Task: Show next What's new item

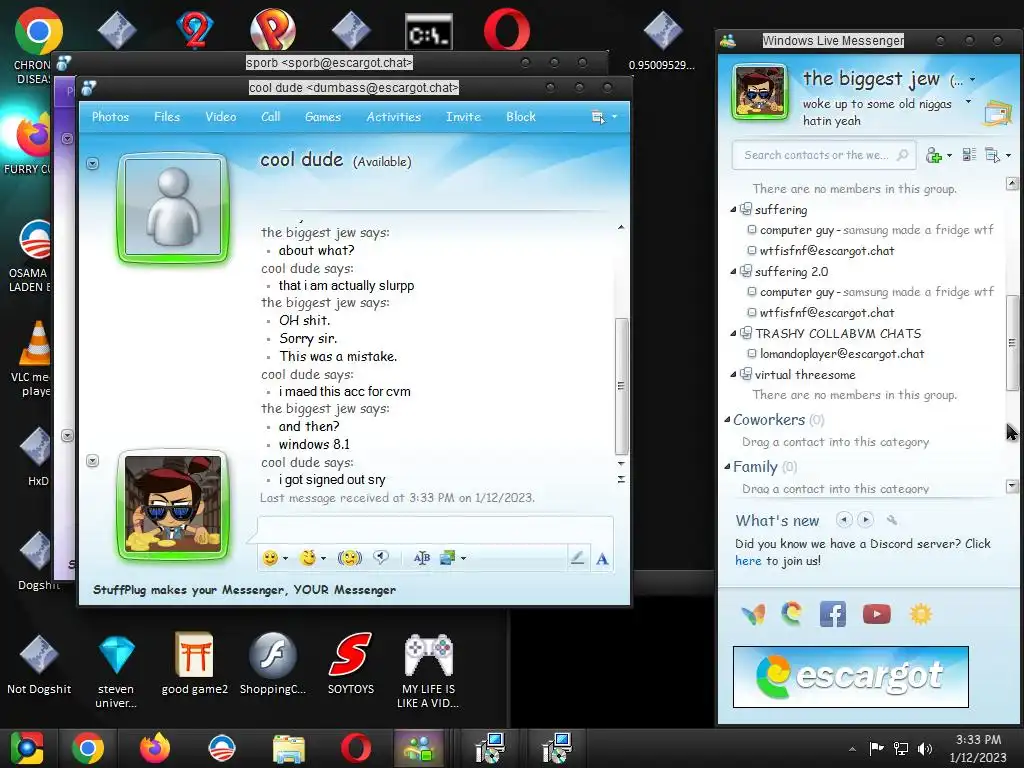Action: 865,520
